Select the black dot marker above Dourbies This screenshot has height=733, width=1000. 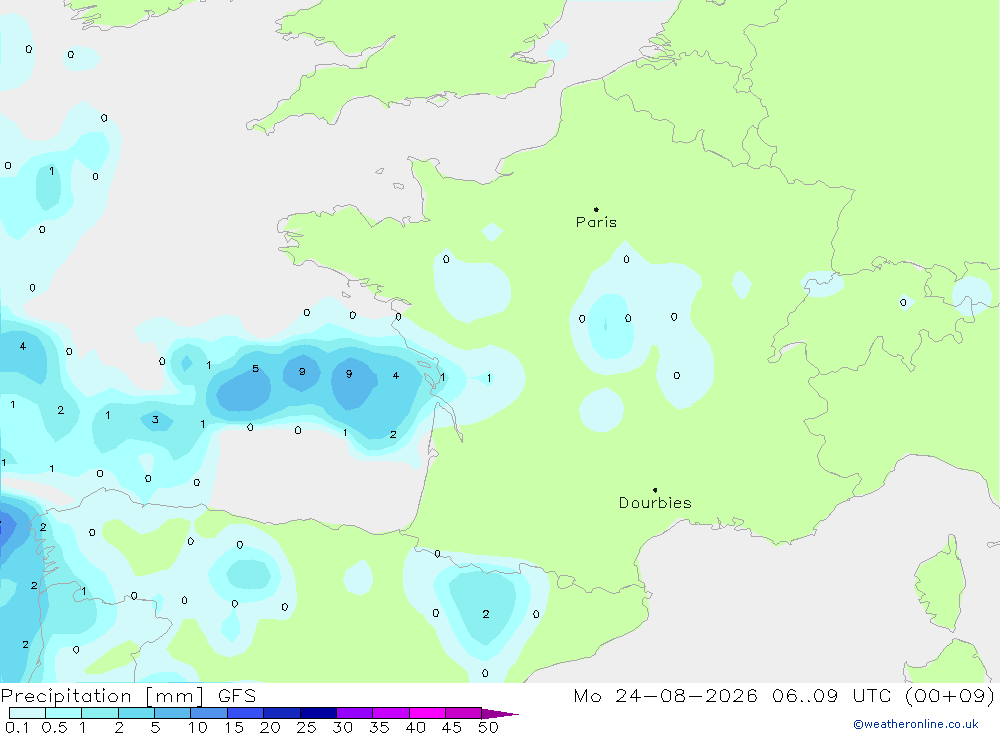click(655, 490)
